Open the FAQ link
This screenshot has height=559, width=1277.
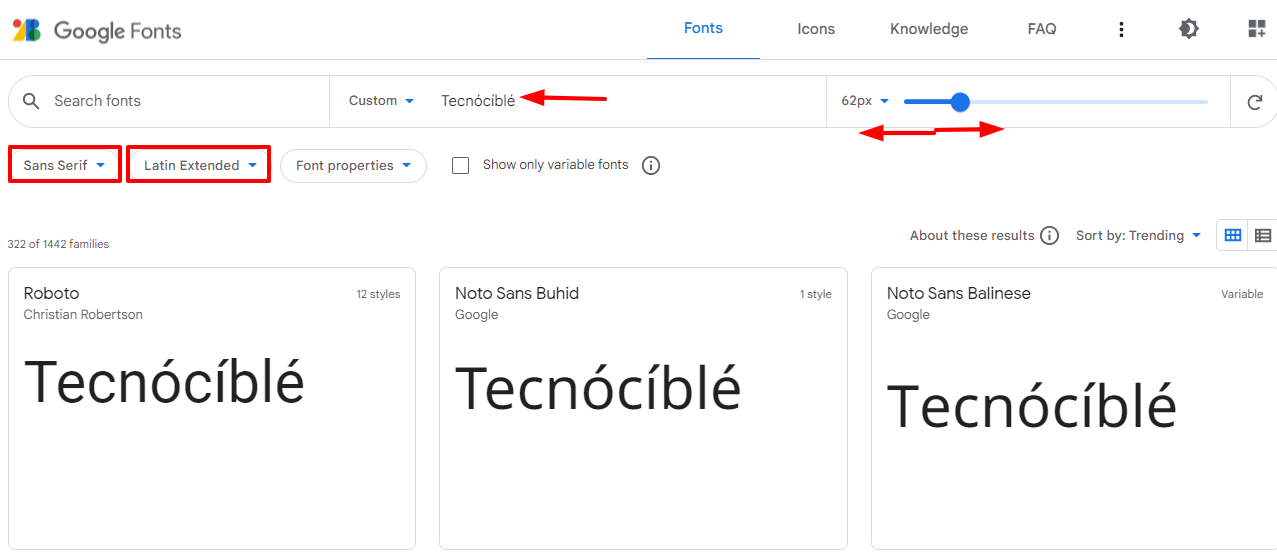1042,29
